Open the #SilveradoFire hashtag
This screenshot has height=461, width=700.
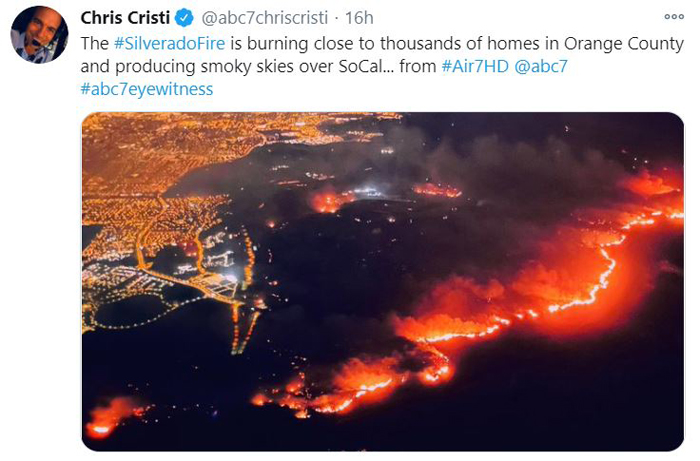(170, 44)
